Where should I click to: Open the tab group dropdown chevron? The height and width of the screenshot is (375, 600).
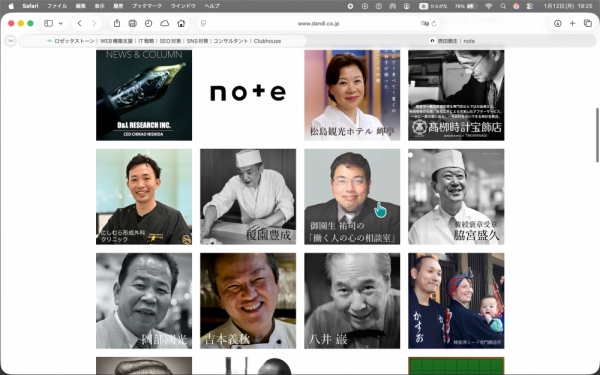pyautogui.click(x=60, y=23)
